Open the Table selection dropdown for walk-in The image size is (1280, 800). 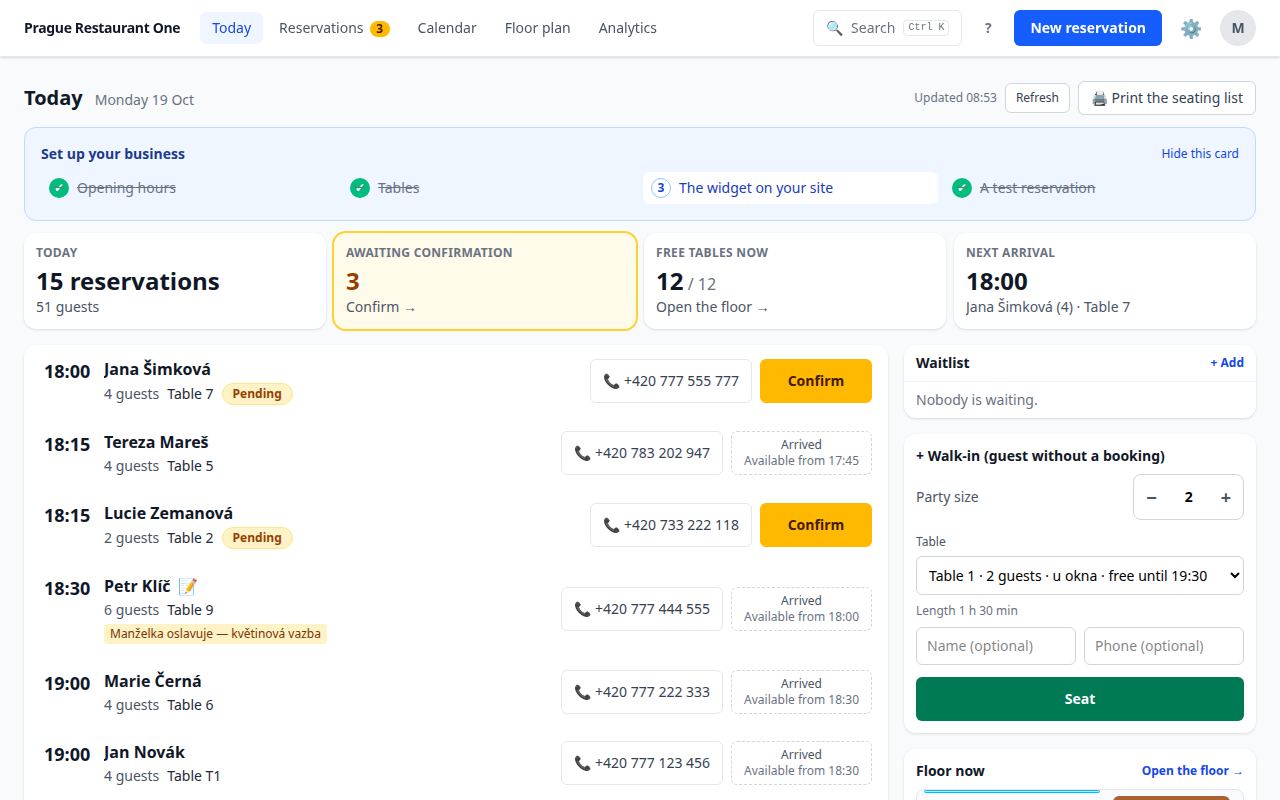pos(1080,576)
